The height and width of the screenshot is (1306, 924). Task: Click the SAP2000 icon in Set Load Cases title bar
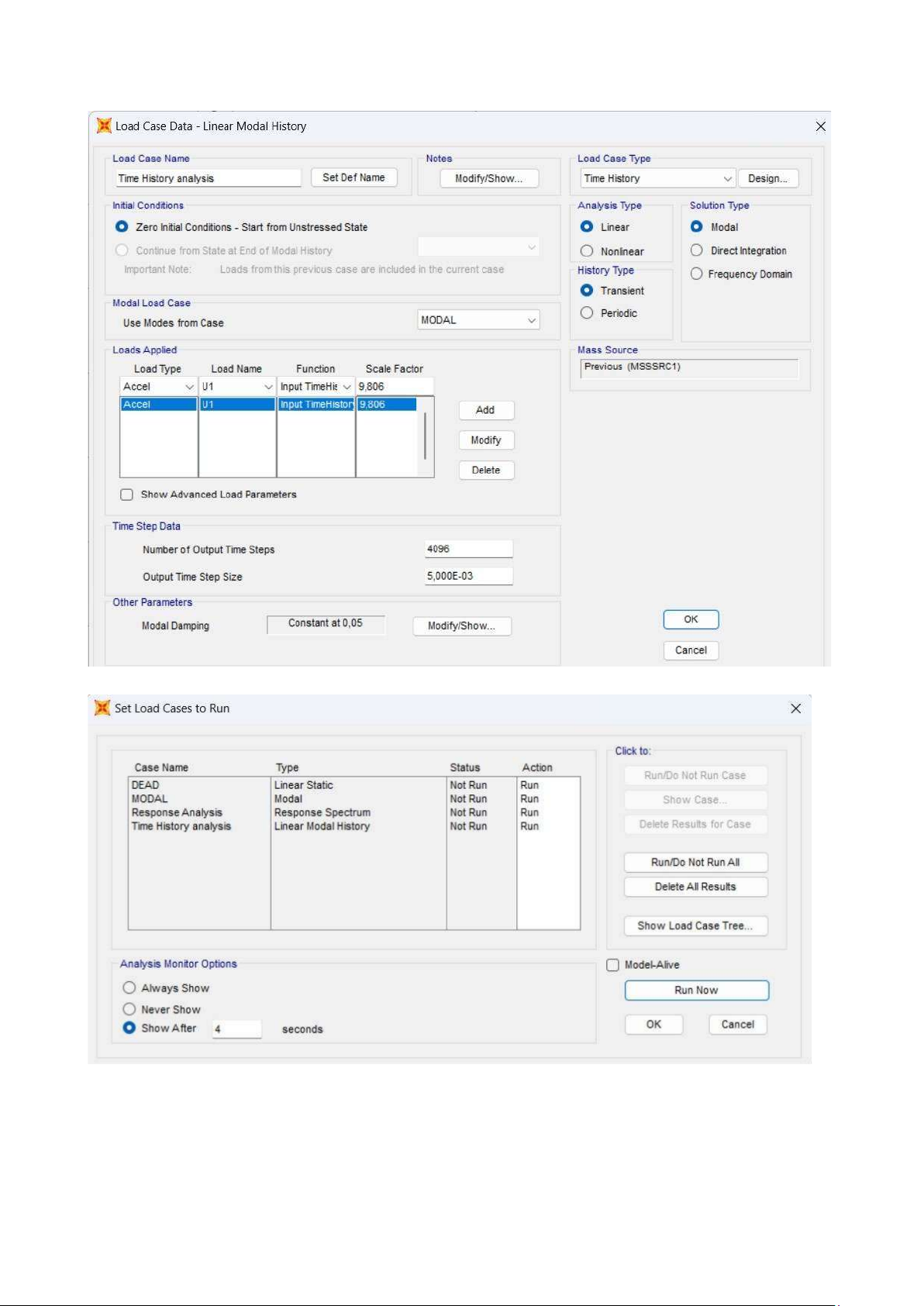(x=102, y=708)
